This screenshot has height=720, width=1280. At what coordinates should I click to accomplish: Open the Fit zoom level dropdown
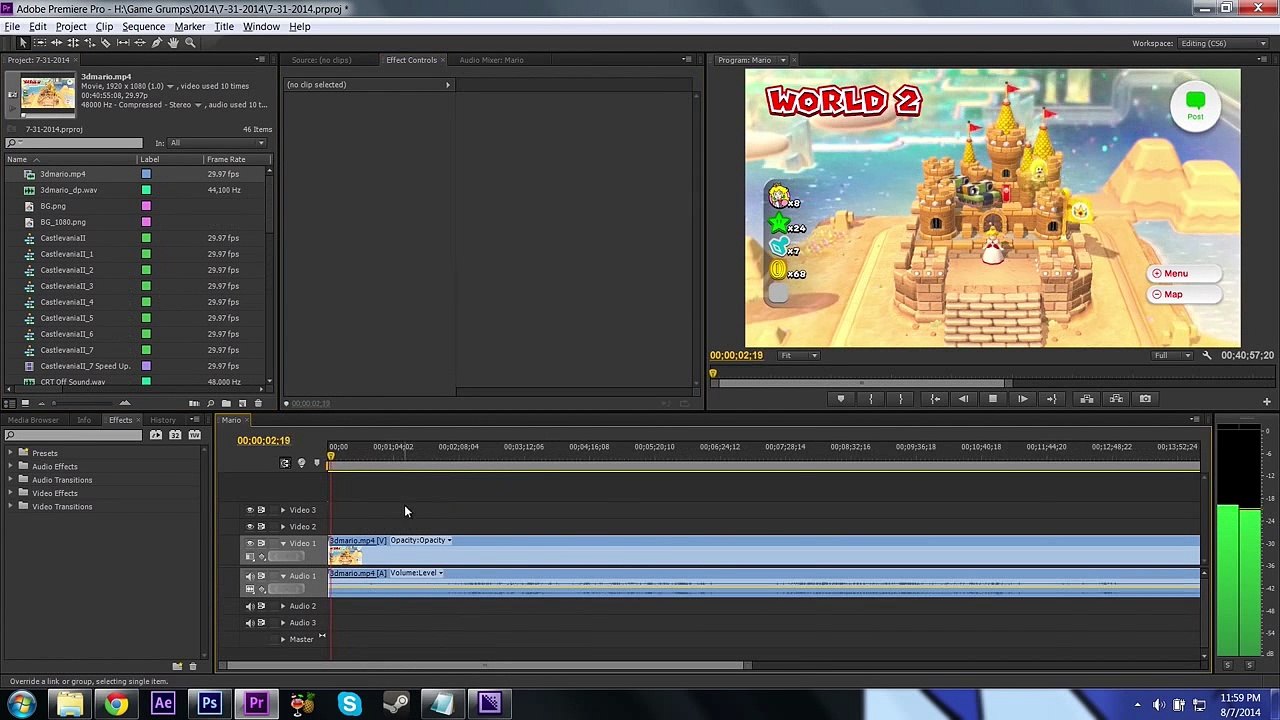800,356
